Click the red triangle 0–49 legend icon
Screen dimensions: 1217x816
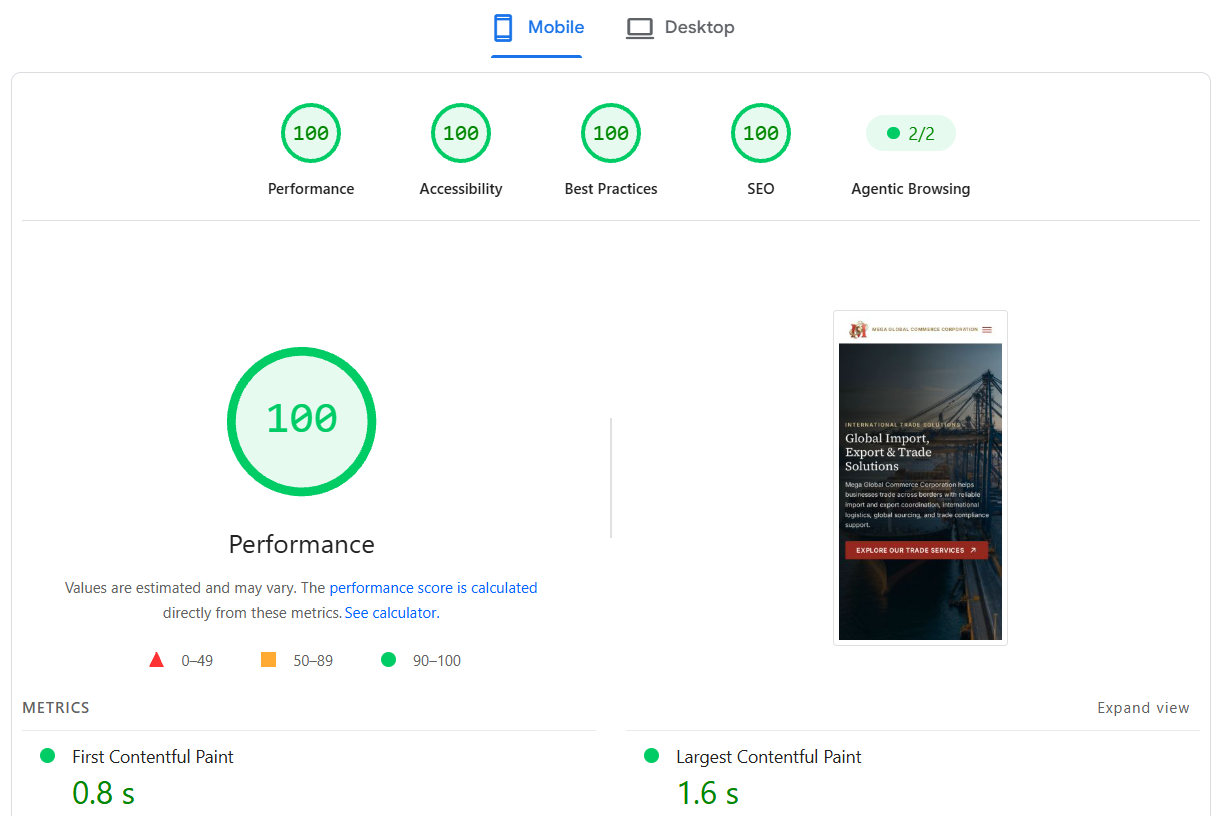pos(156,660)
